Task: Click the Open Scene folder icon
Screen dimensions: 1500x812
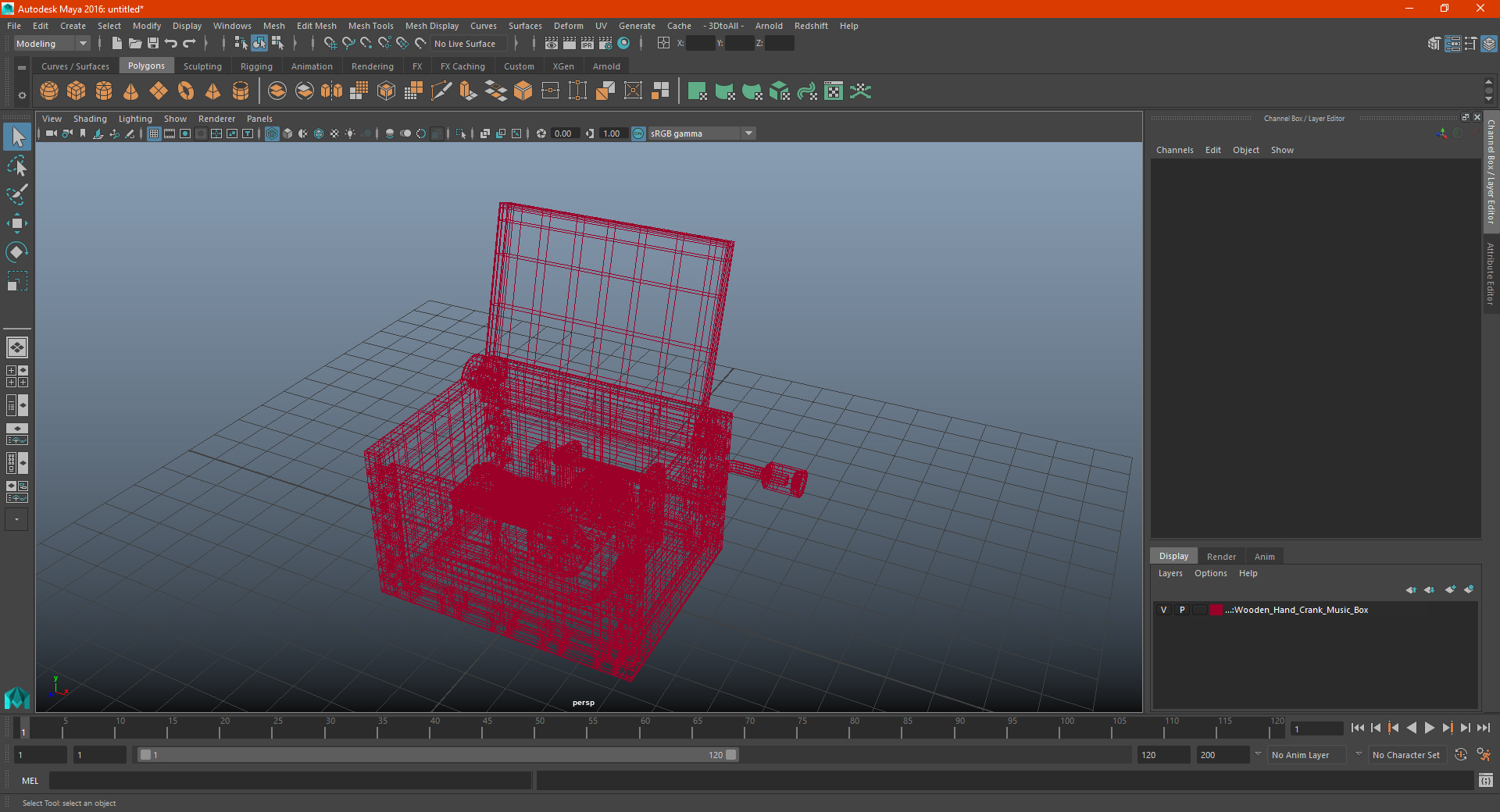Action: (134, 44)
